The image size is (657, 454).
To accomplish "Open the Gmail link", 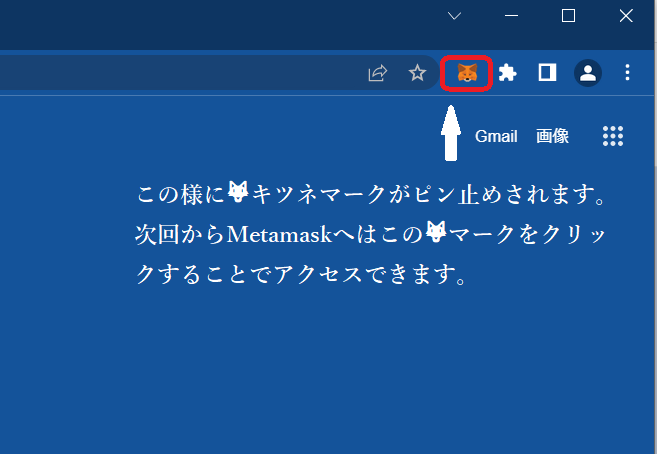I will coord(496,136).
